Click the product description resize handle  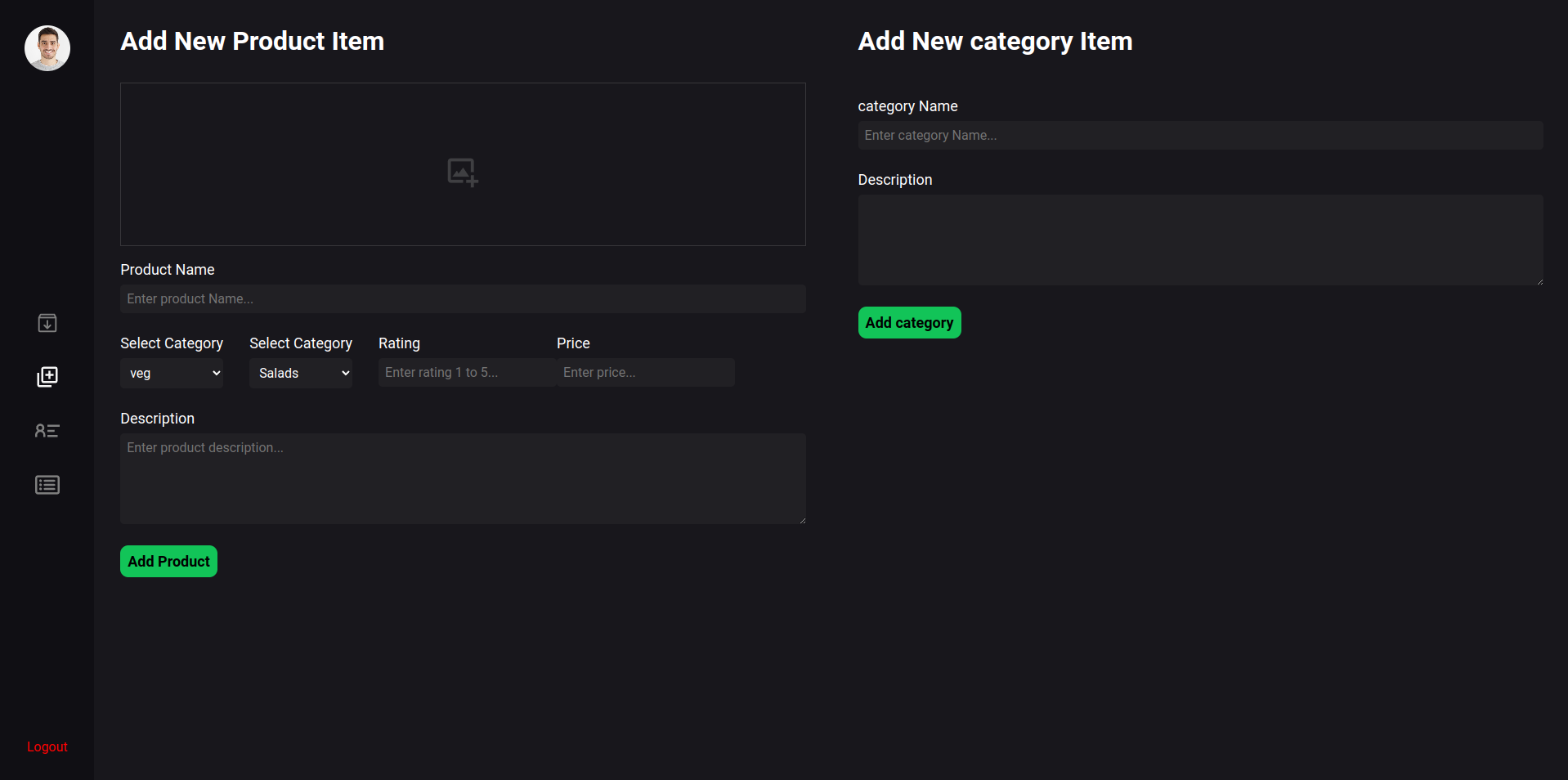click(x=802, y=520)
